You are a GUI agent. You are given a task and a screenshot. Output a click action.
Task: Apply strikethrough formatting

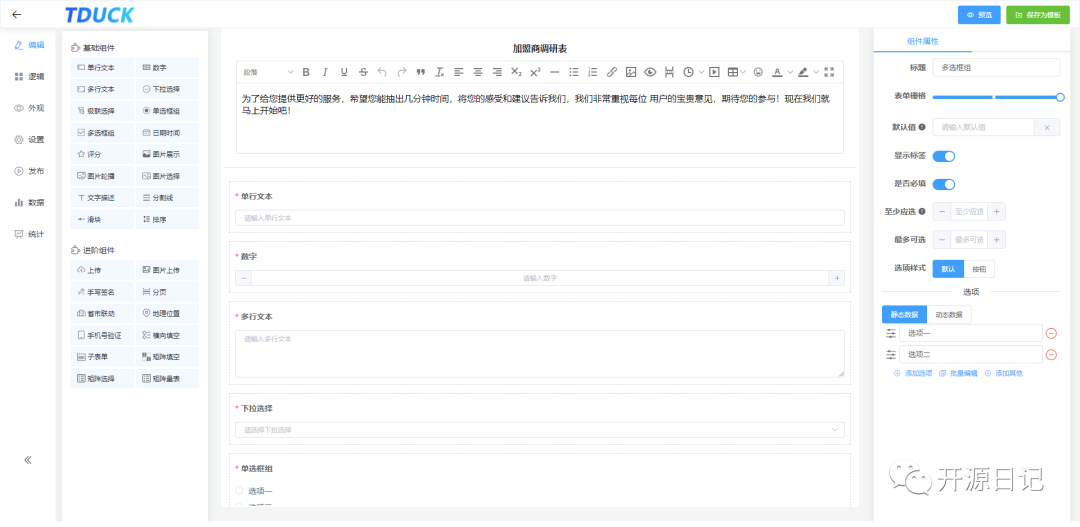363,72
